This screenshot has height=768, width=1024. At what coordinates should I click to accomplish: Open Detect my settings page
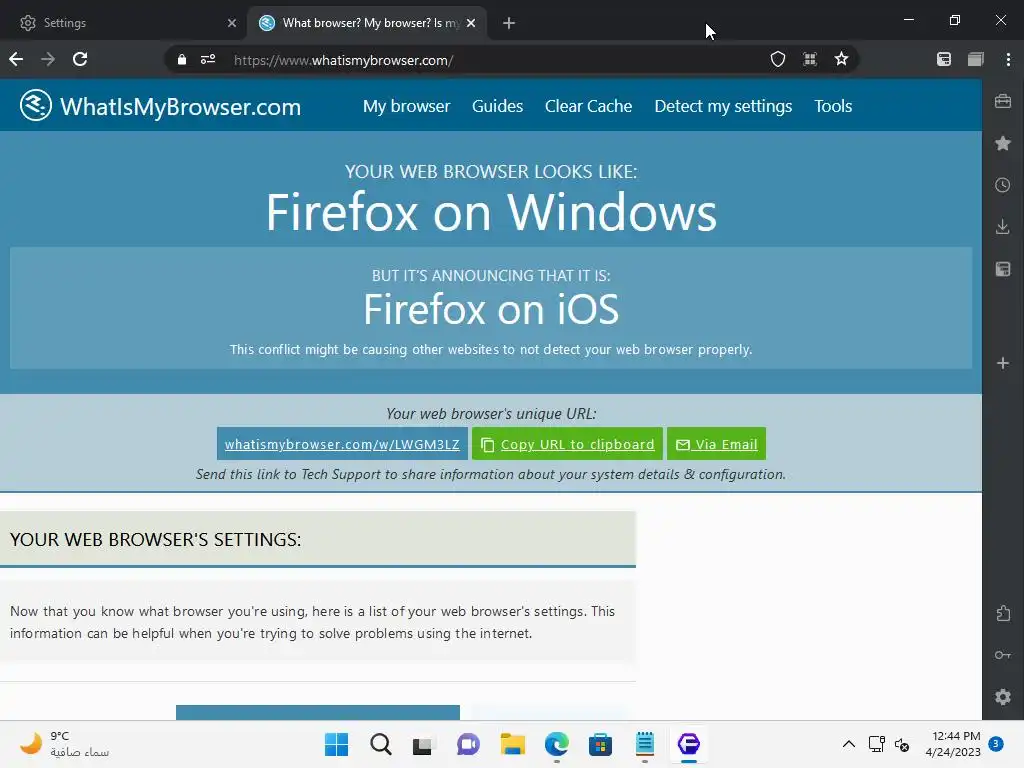[x=723, y=106]
